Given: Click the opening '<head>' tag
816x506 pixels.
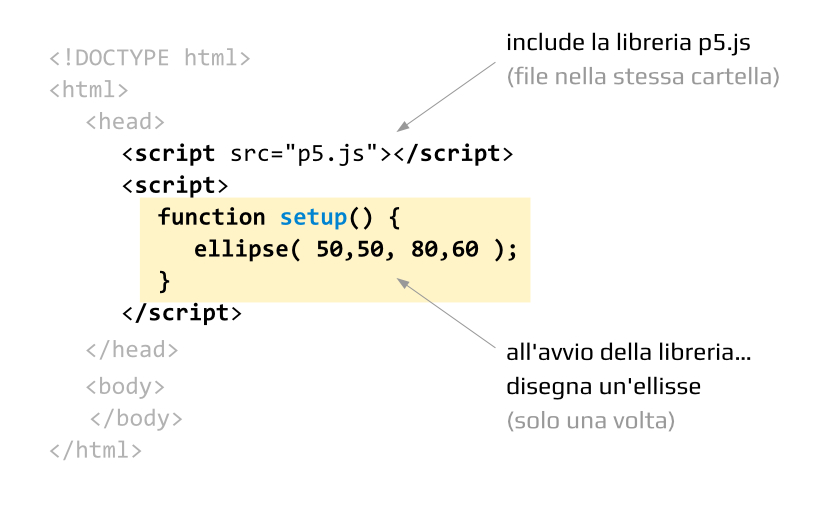Looking at the screenshot, I should 125,122.
